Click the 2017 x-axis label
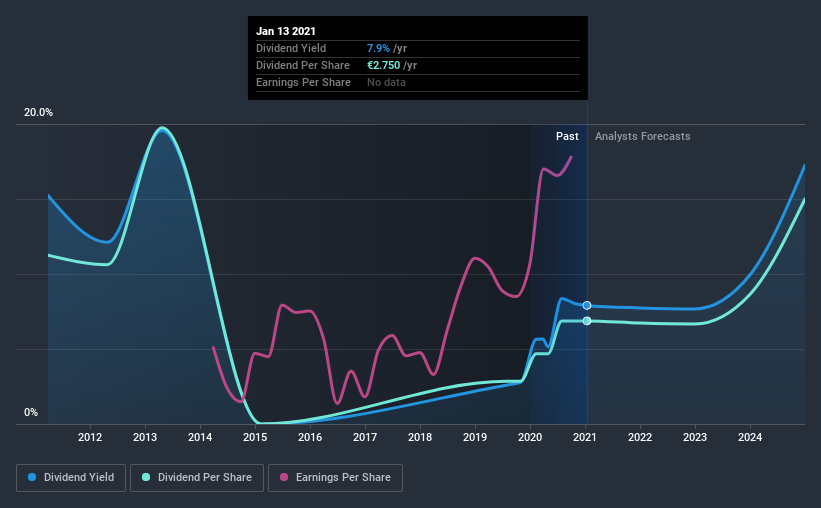 [x=365, y=437]
